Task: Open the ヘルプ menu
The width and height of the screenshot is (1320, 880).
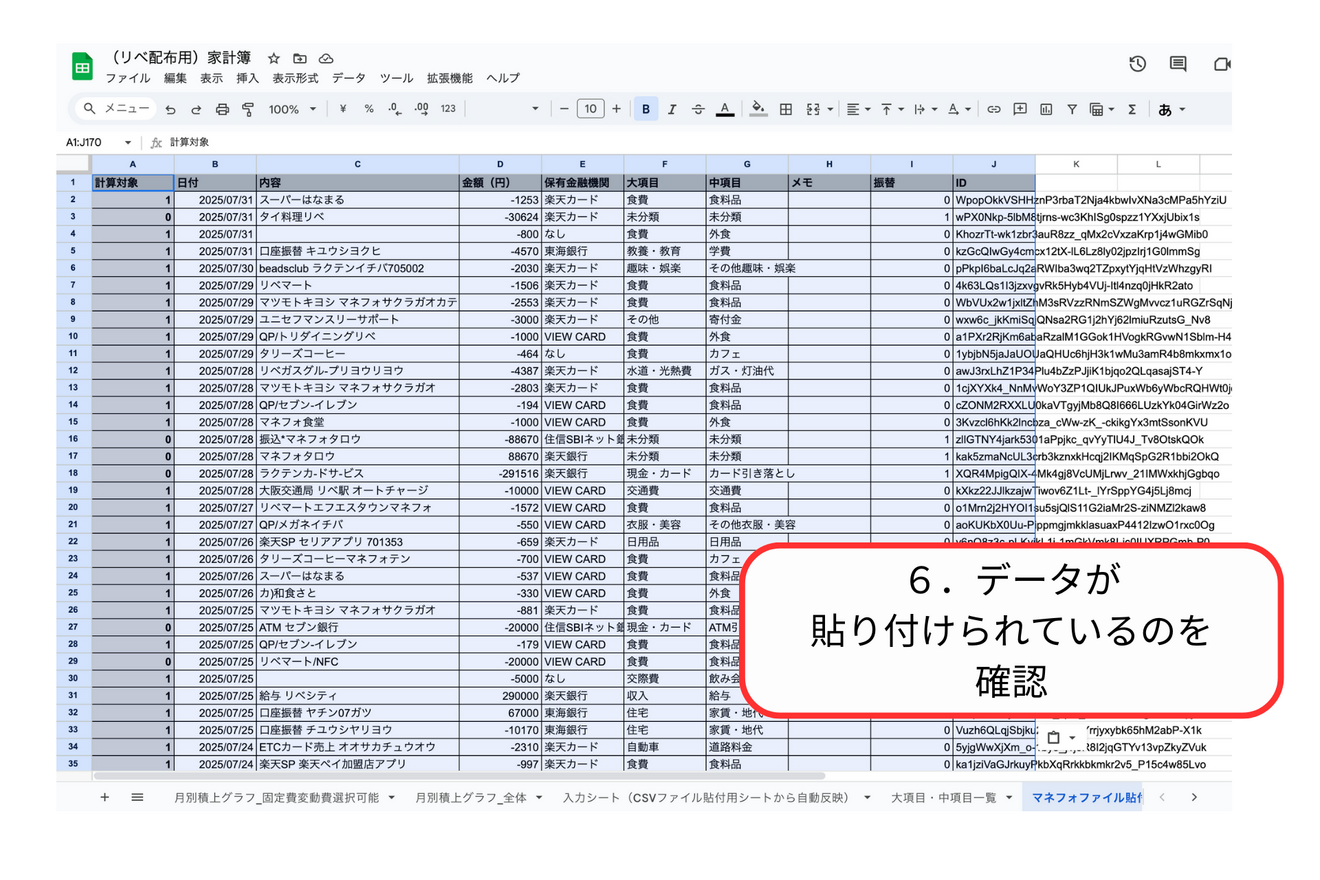Action: [x=503, y=78]
